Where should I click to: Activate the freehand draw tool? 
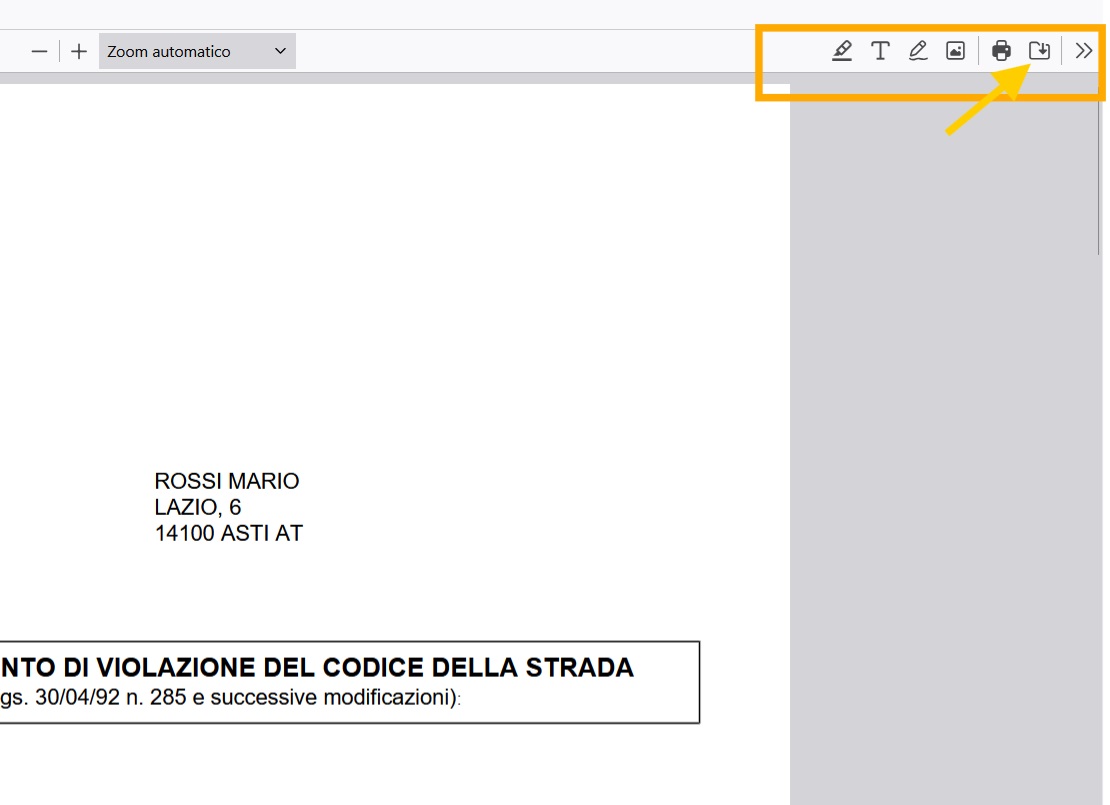click(918, 51)
